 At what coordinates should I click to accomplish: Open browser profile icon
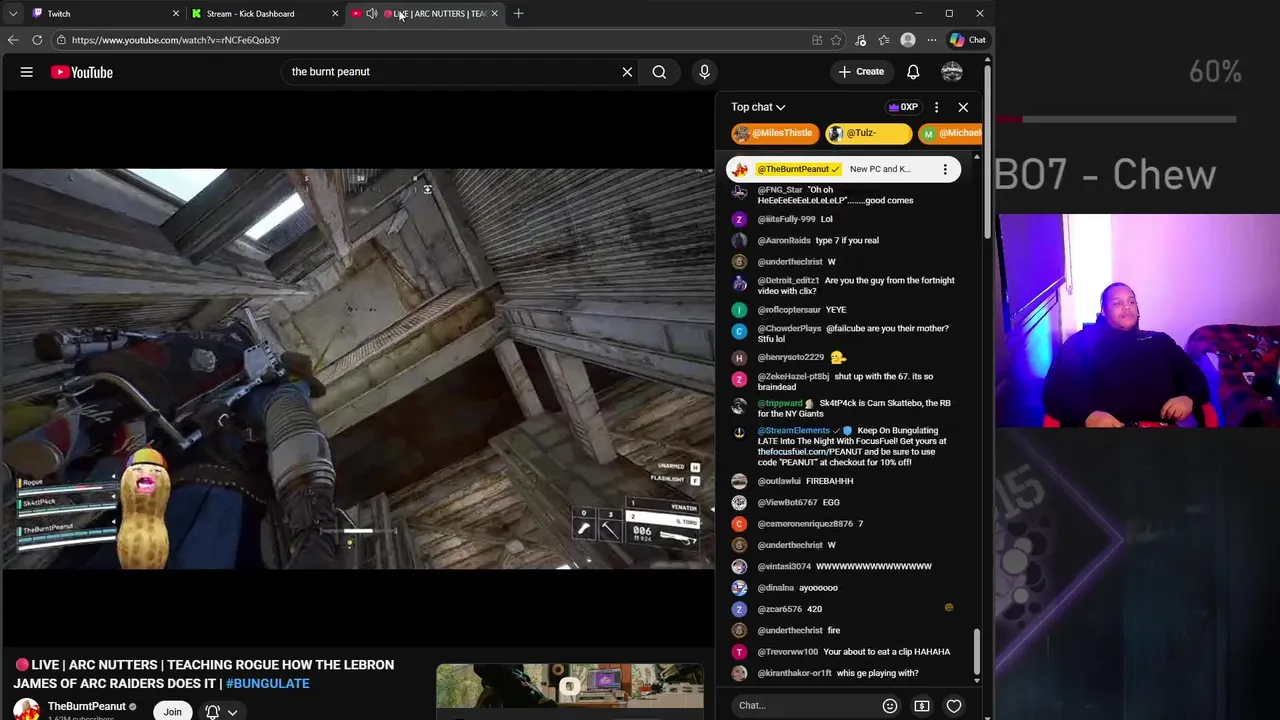[908, 40]
